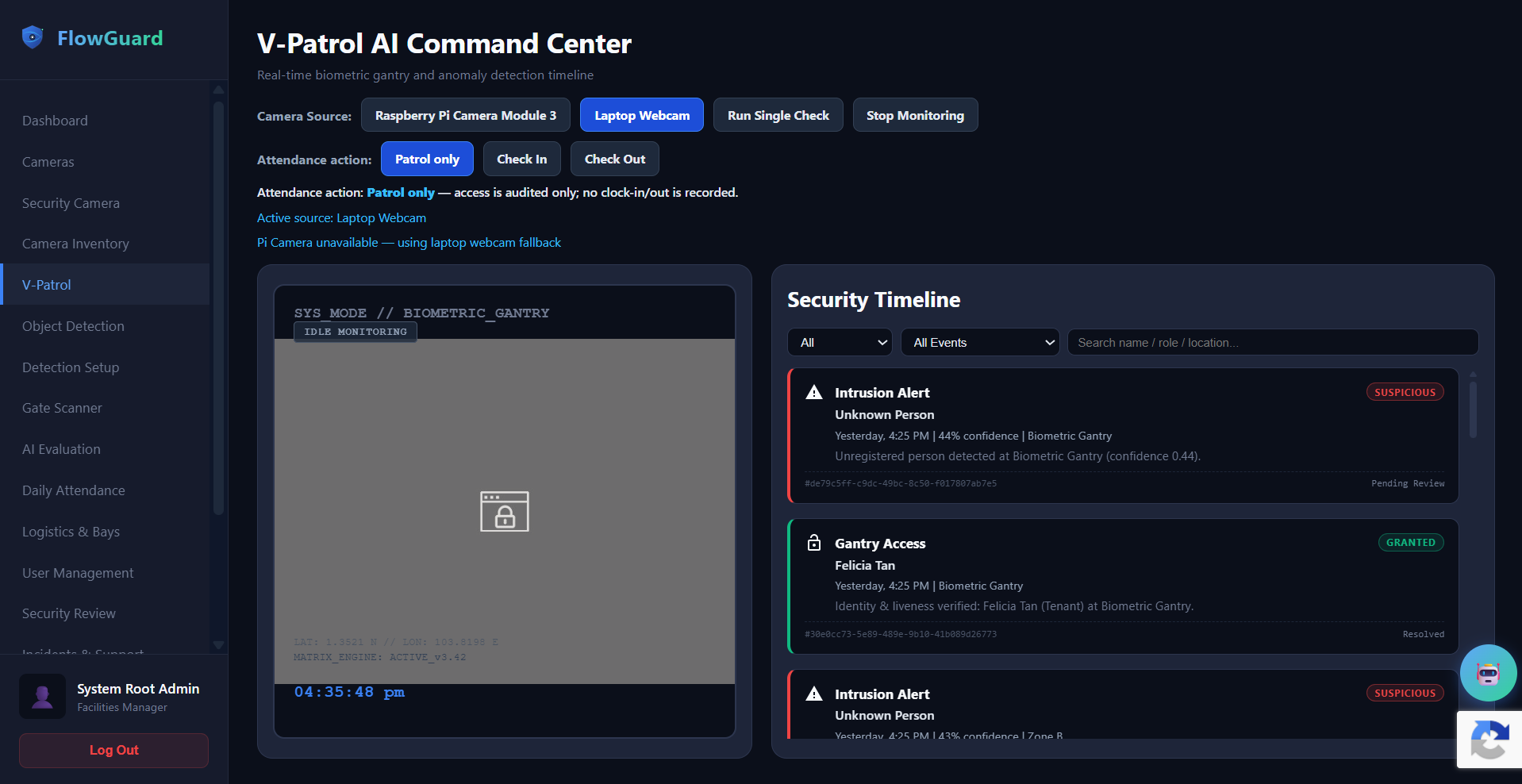Click the warning icon on the 43% confidence Intrusion Alert
1522x784 pixels.
point(814,694)
